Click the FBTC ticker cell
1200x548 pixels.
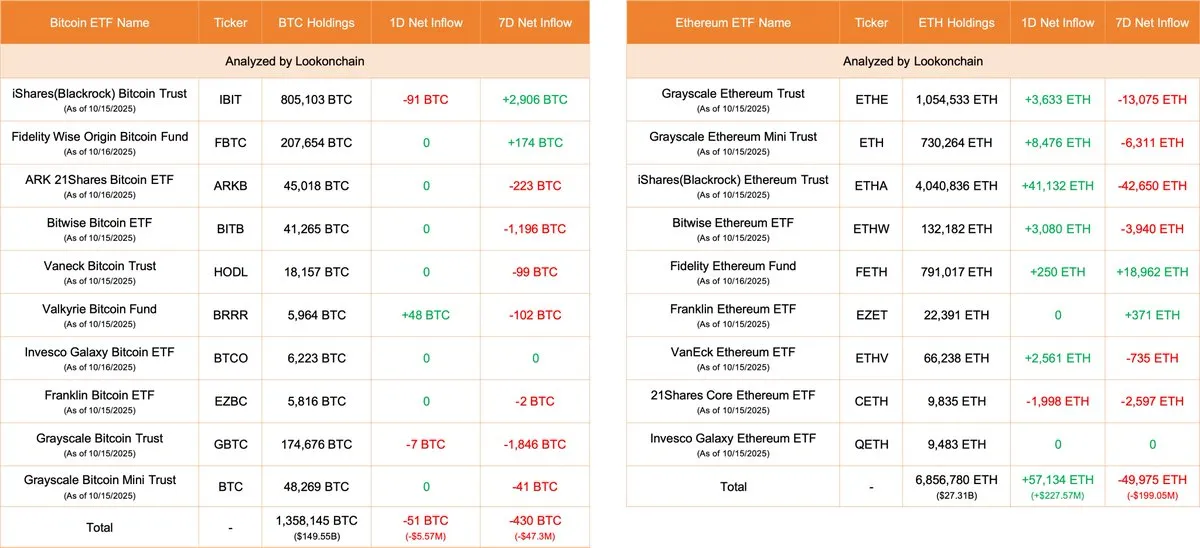[x=229, y=143]
